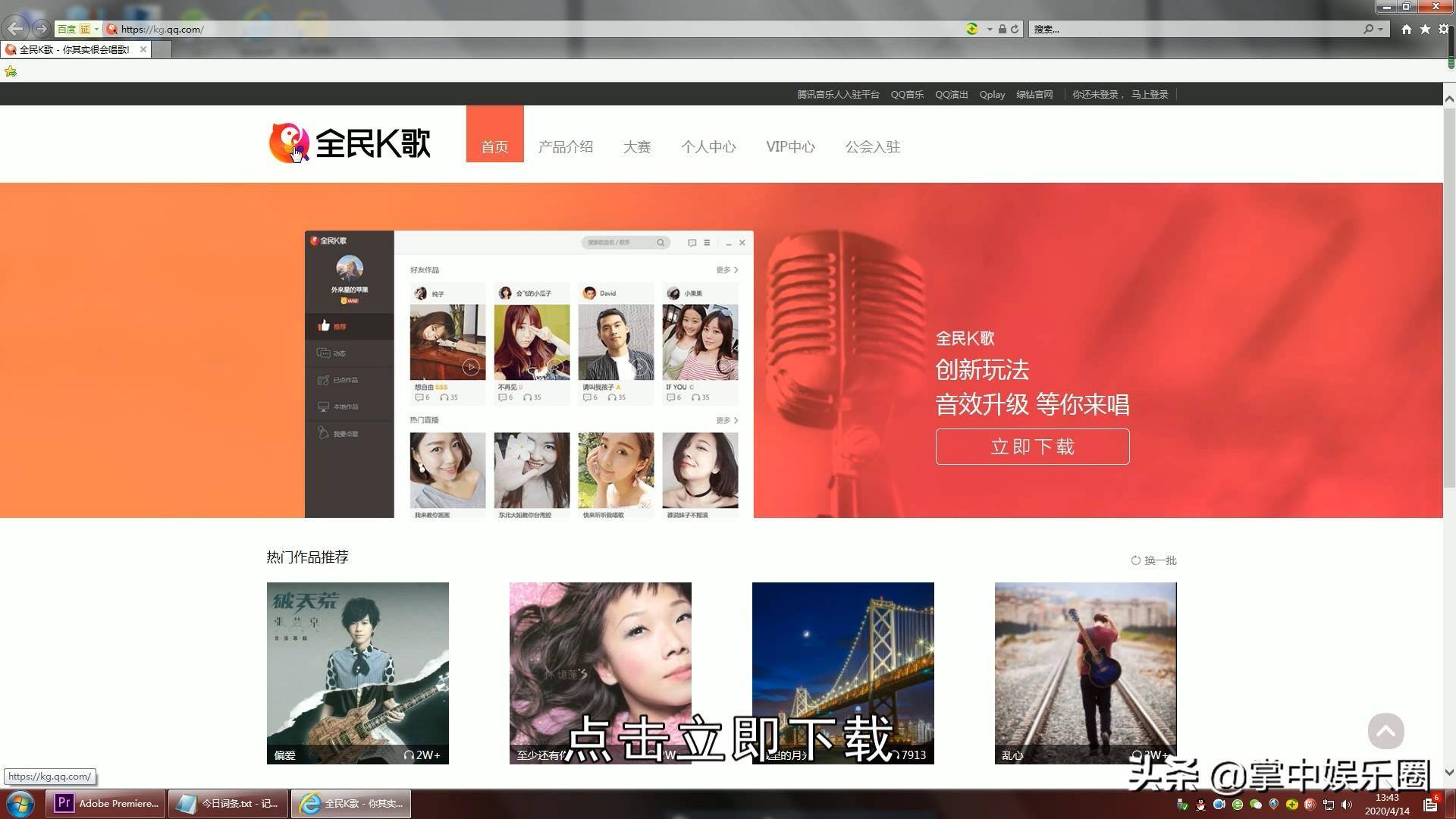The height and width of the screenshot is (819, 1456).
Task: Click into the browser address bar URL field
Action: click(531, 29)
